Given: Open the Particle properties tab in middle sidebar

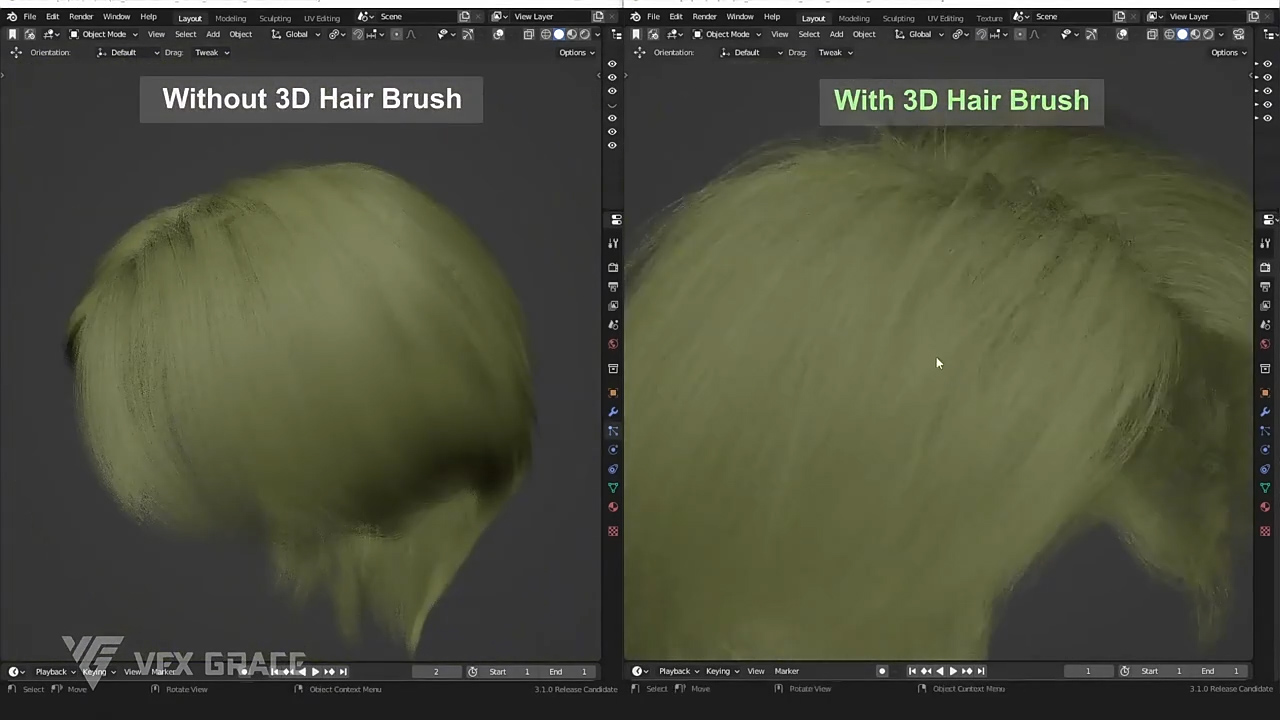Looking at the screenshot, I should click(613, 431).
